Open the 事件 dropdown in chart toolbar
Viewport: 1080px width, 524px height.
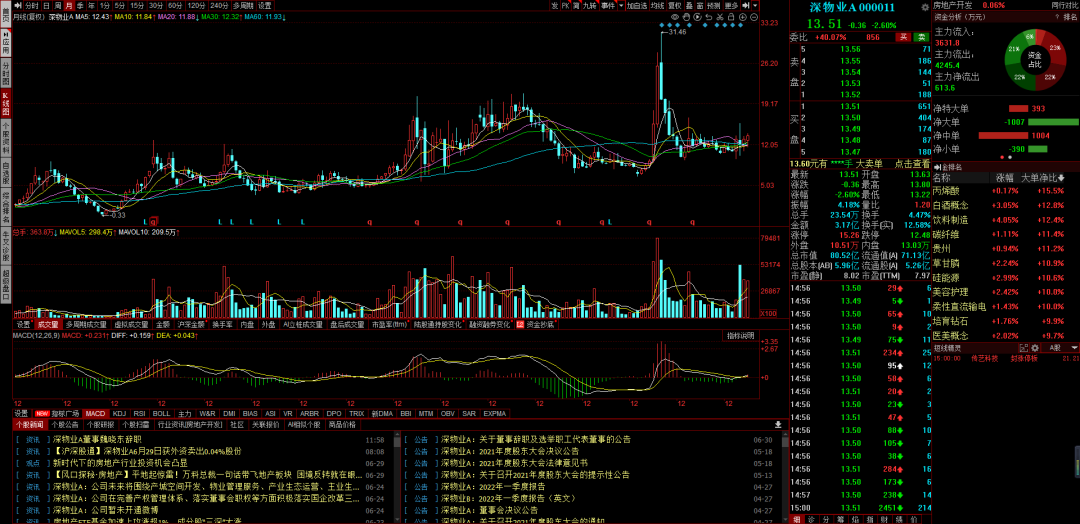pyautogui.click(x=609, y=5)
